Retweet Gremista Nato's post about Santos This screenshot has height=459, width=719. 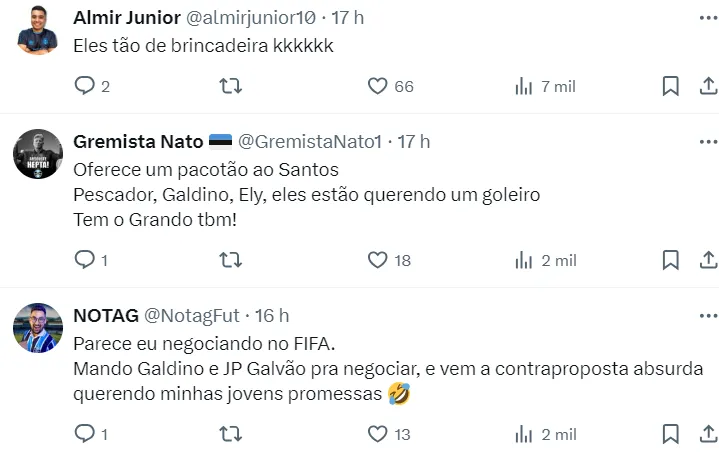(x=230, y=260)
